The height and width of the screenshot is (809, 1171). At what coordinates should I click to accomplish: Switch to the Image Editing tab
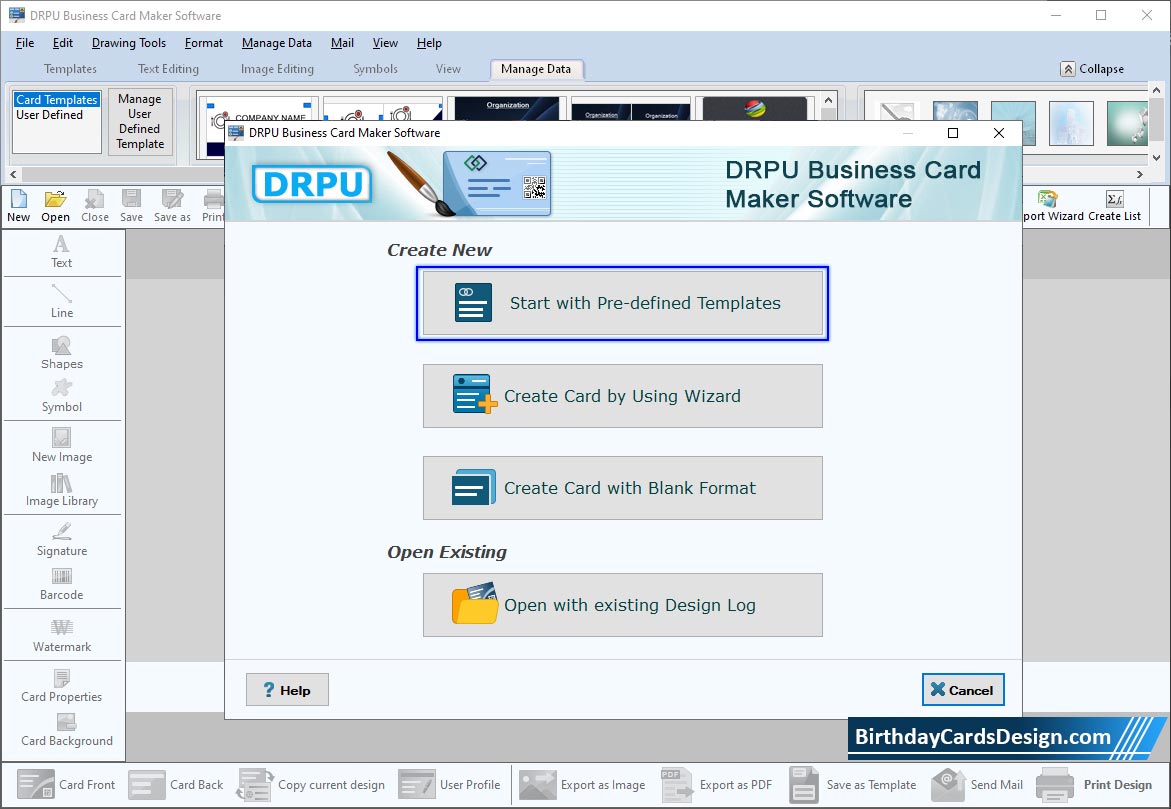(x=277, y=69)
